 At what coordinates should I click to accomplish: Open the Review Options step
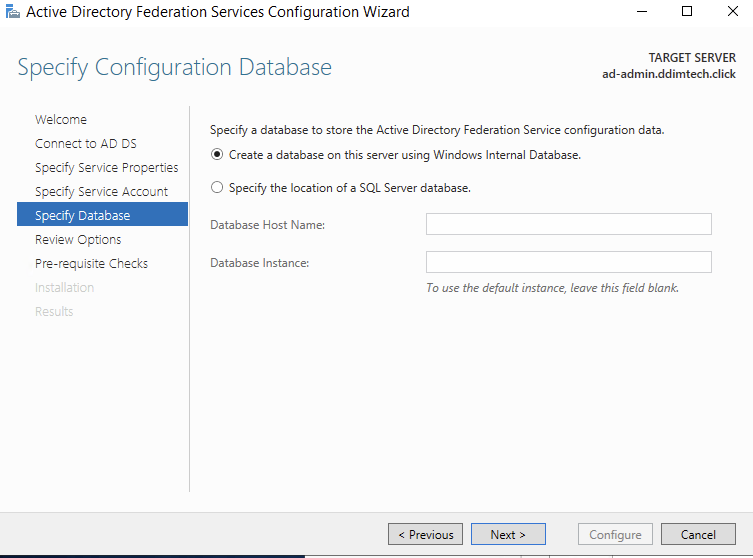pos(78,240)
